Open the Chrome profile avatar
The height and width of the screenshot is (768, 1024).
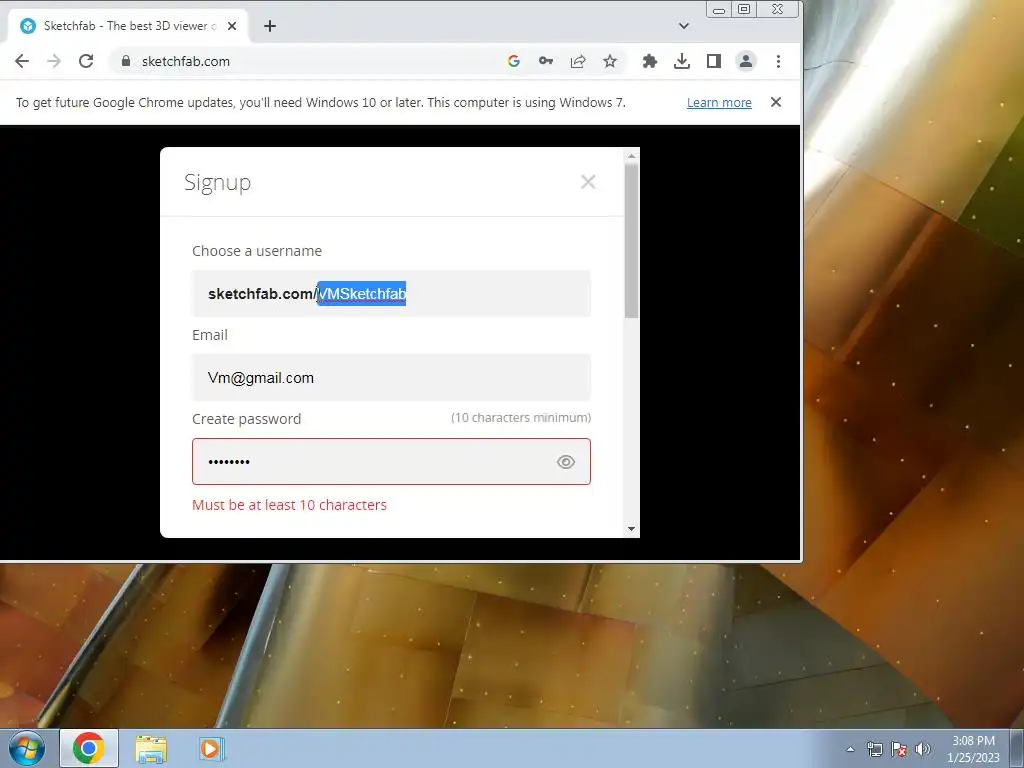pos(746,61)
